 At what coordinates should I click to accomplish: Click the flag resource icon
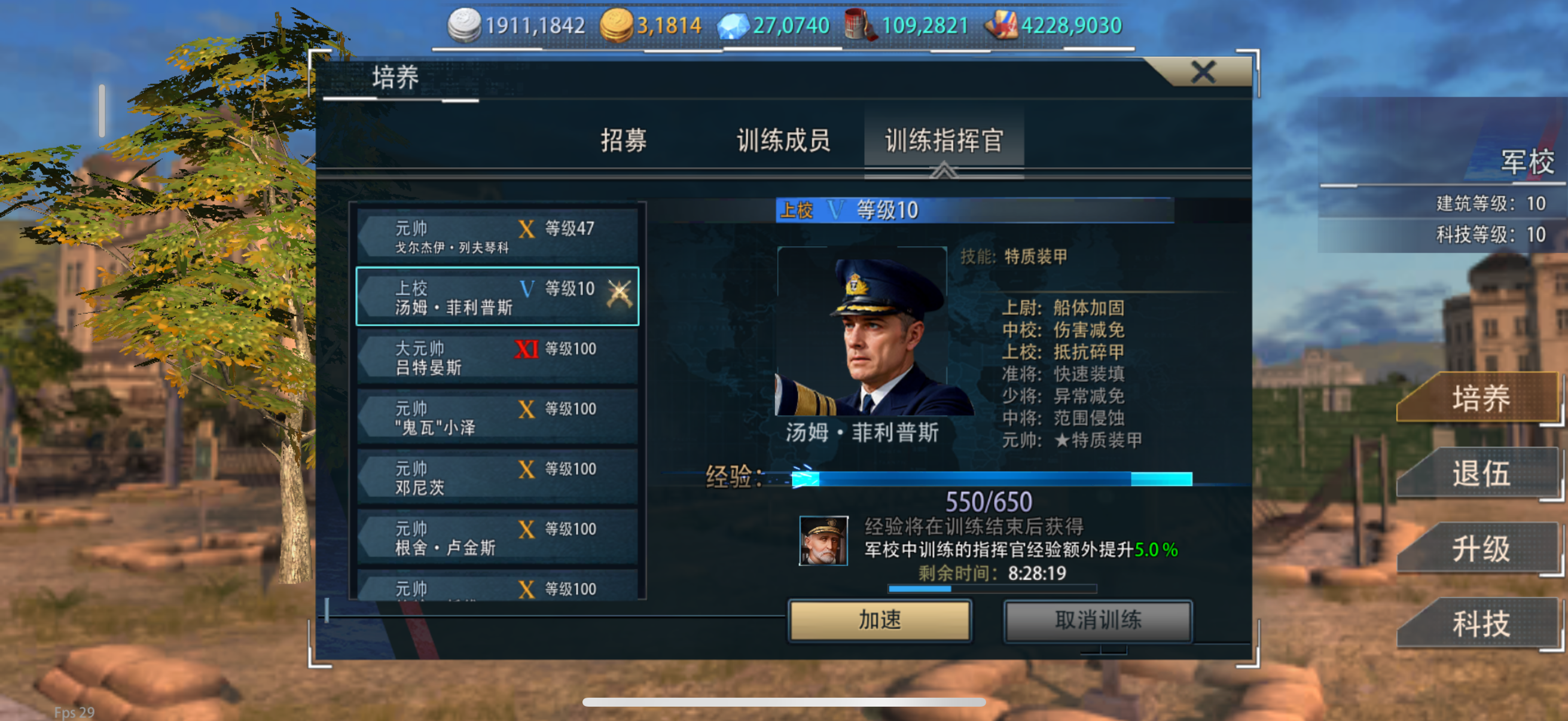click(x=1001, y=26)
